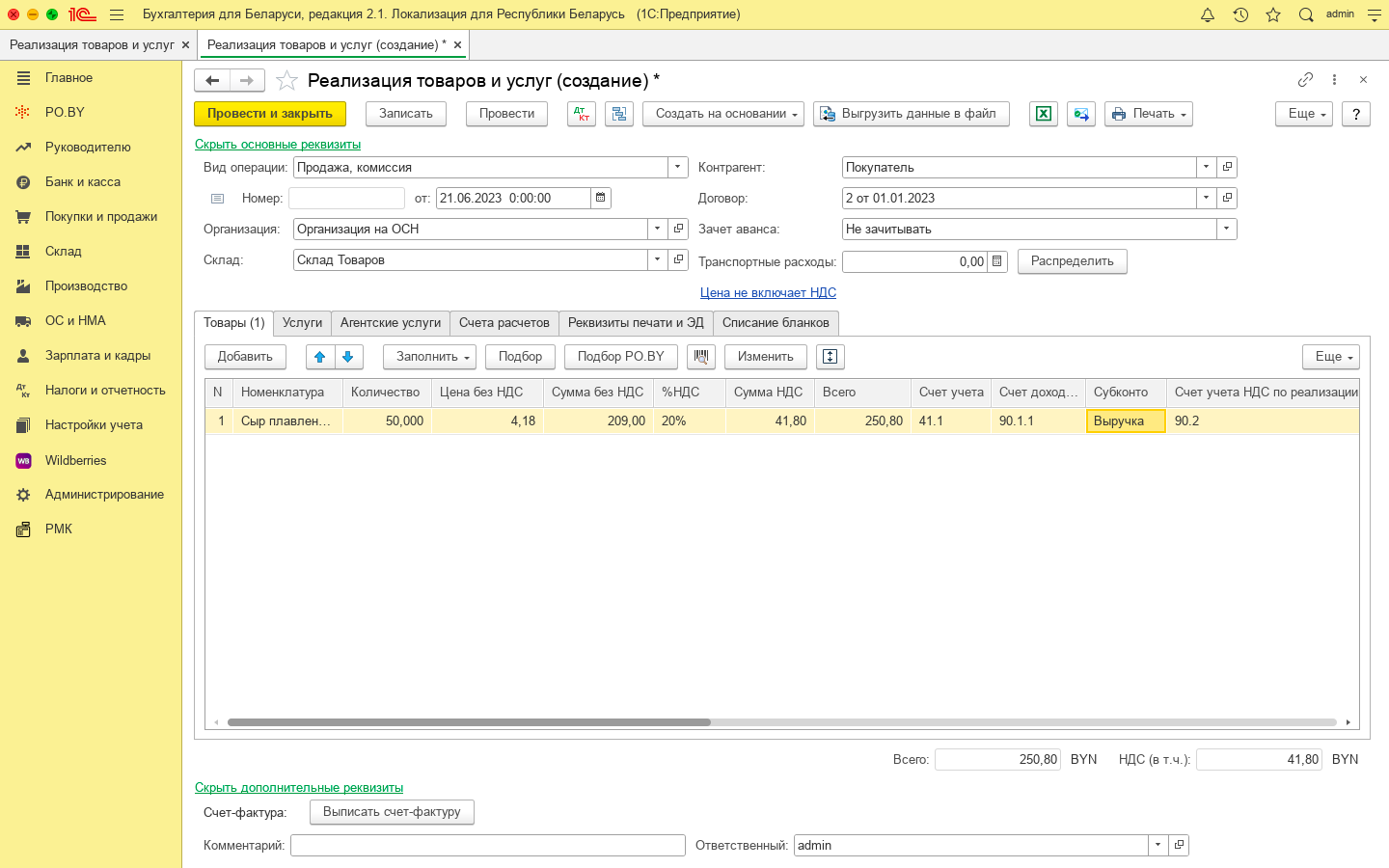Click the Цена не включает НДС link
The image size is (1389, 868).
[768, 292]
